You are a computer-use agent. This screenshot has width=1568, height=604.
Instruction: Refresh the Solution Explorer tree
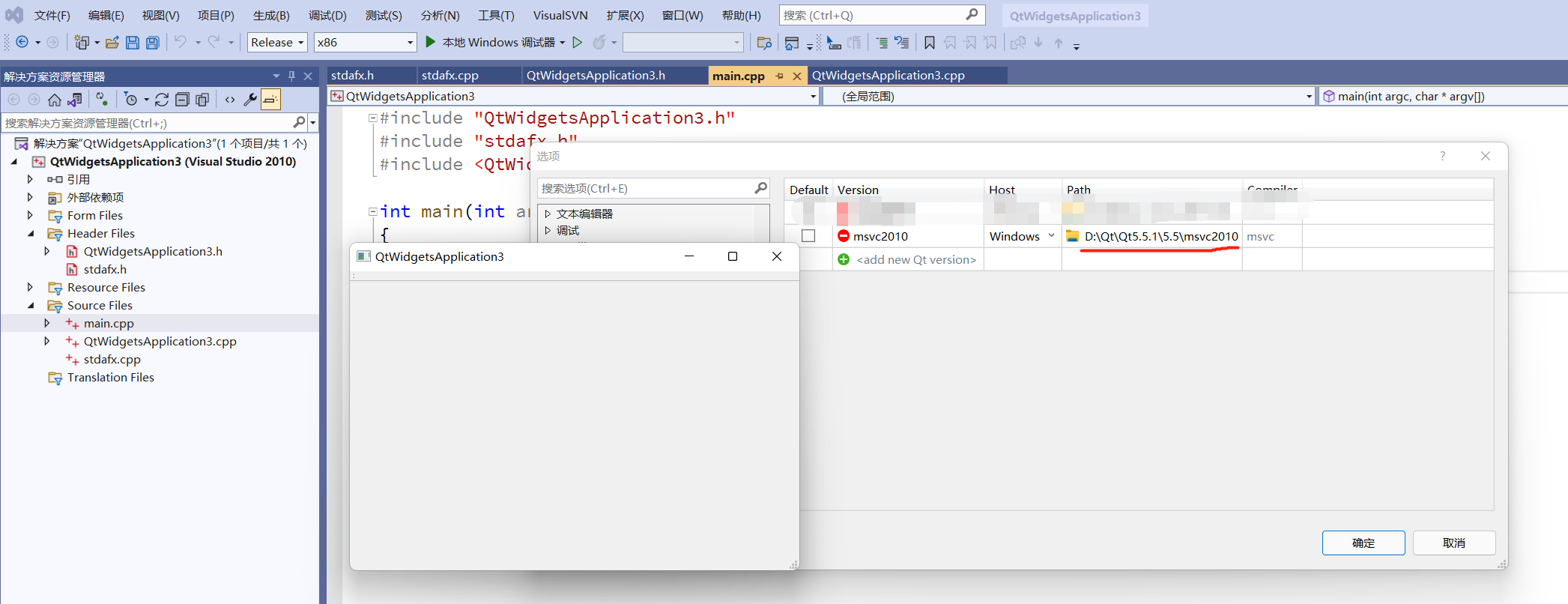click(x=162, y=100)
